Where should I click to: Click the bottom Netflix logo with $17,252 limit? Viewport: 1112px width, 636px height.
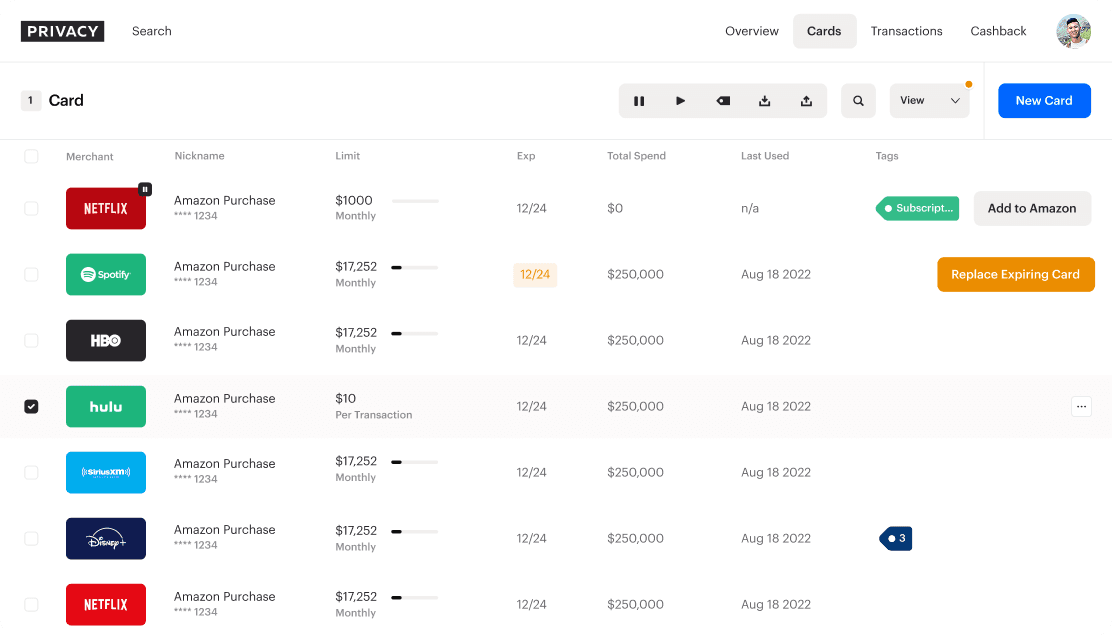106,604
